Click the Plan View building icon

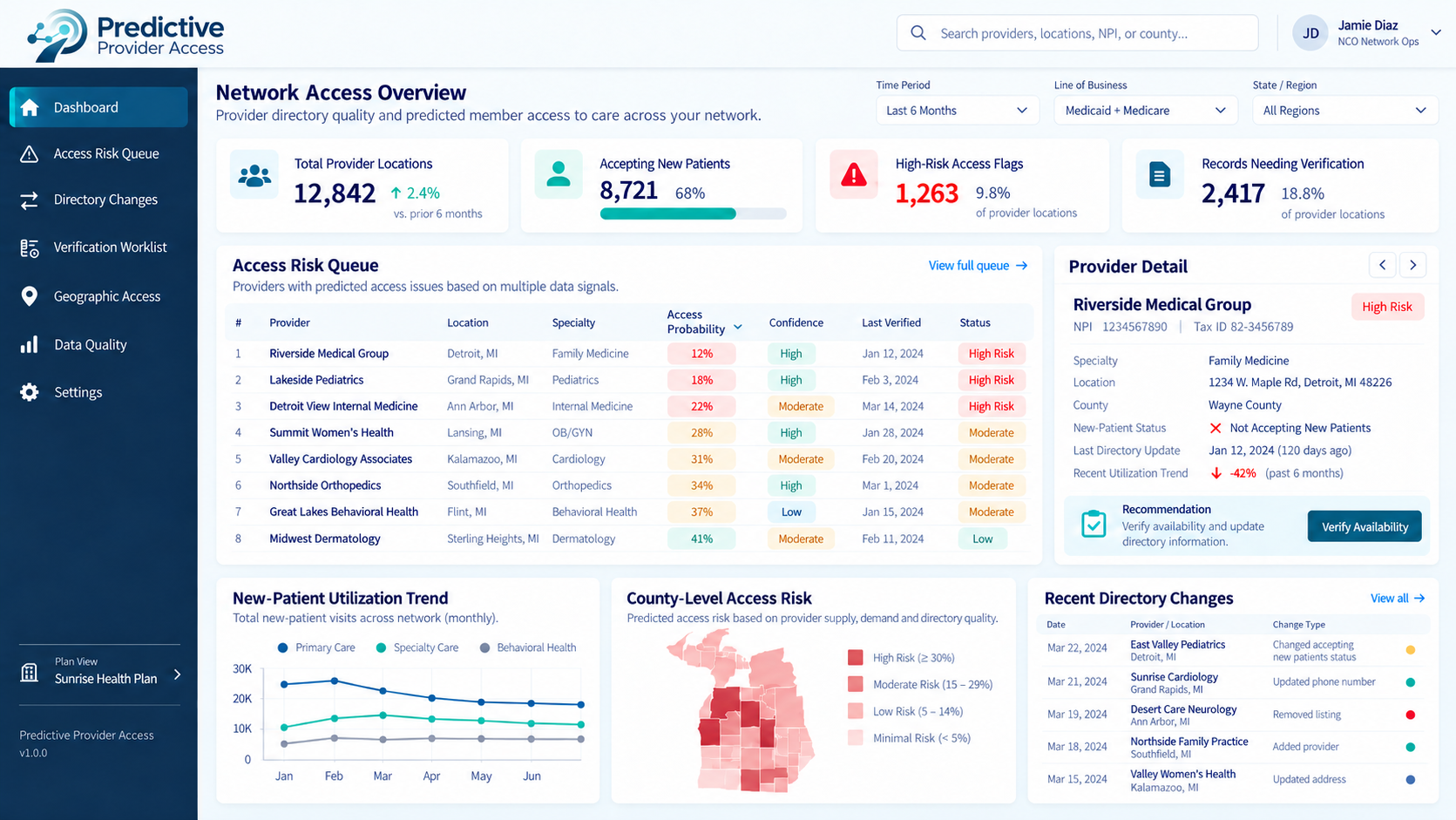[x=30, y=672]
